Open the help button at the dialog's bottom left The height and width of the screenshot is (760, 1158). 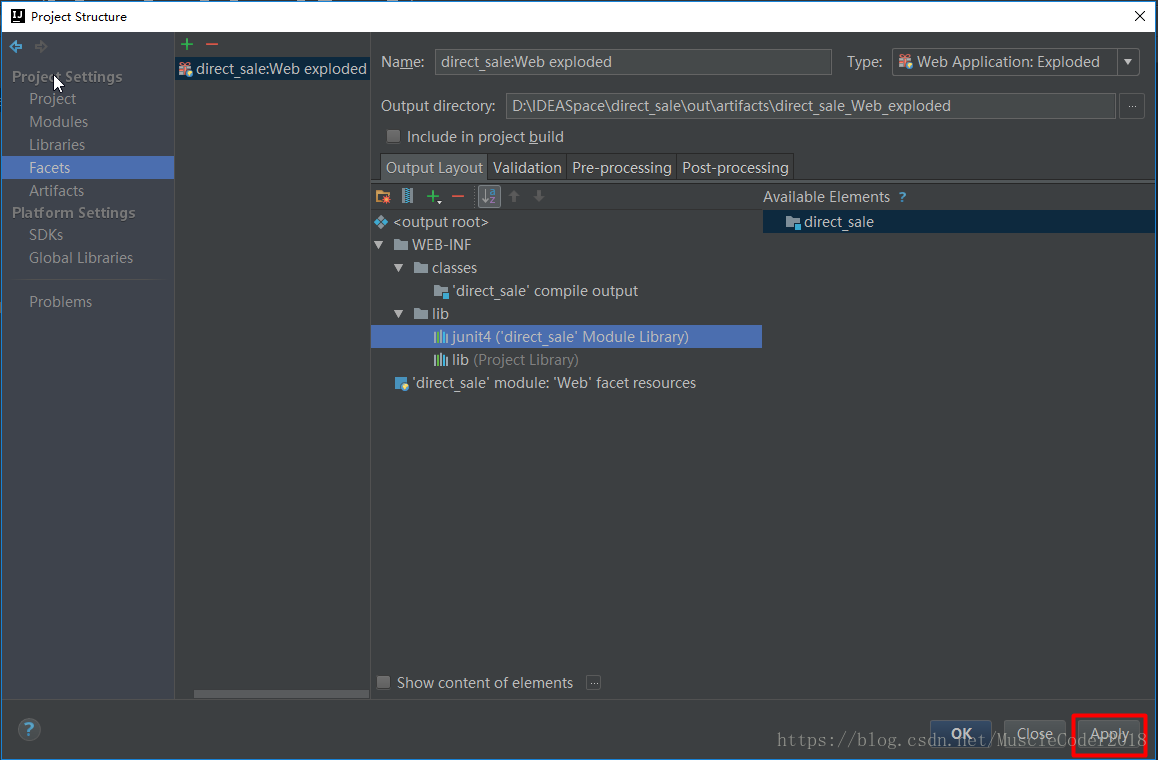pyautogui.click(x=29, y=730)
